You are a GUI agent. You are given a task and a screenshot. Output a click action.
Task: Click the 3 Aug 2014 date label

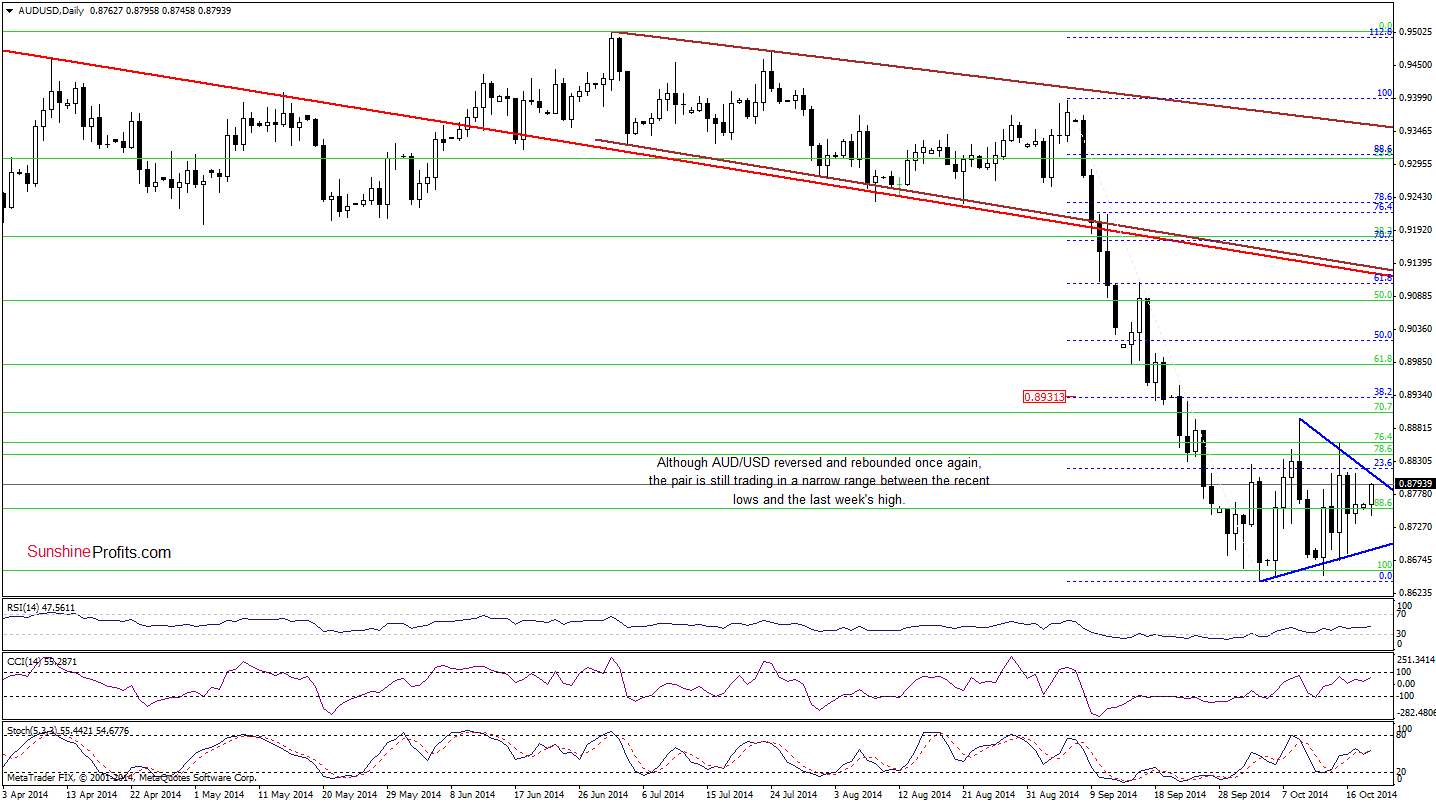[859, 794]
